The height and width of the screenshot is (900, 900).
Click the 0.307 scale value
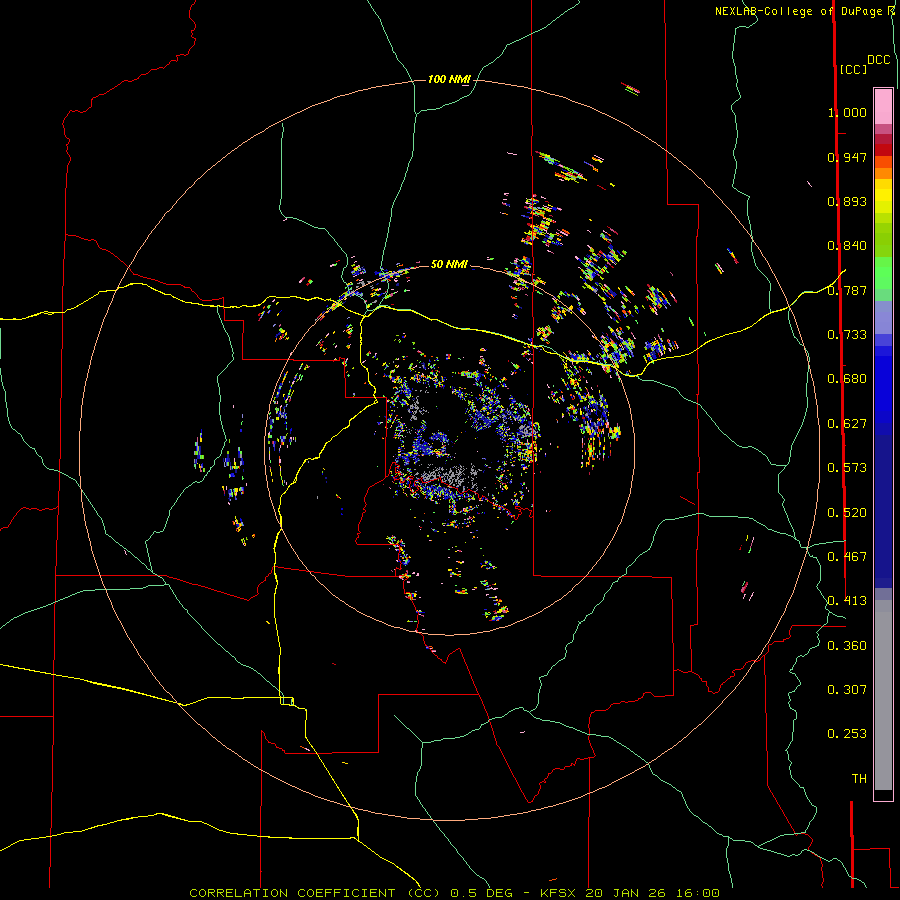[x=847, y=690]
